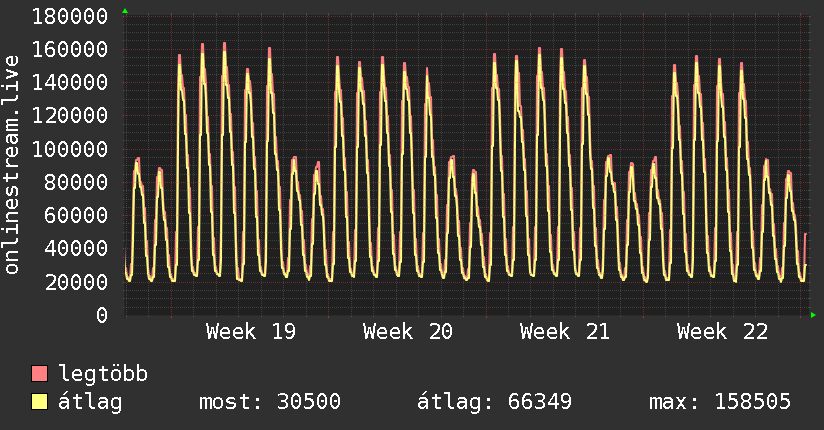The image size is (824, 430).
Task: Click the pink legtöbb legend swatch
Action: tap(39, 373)
